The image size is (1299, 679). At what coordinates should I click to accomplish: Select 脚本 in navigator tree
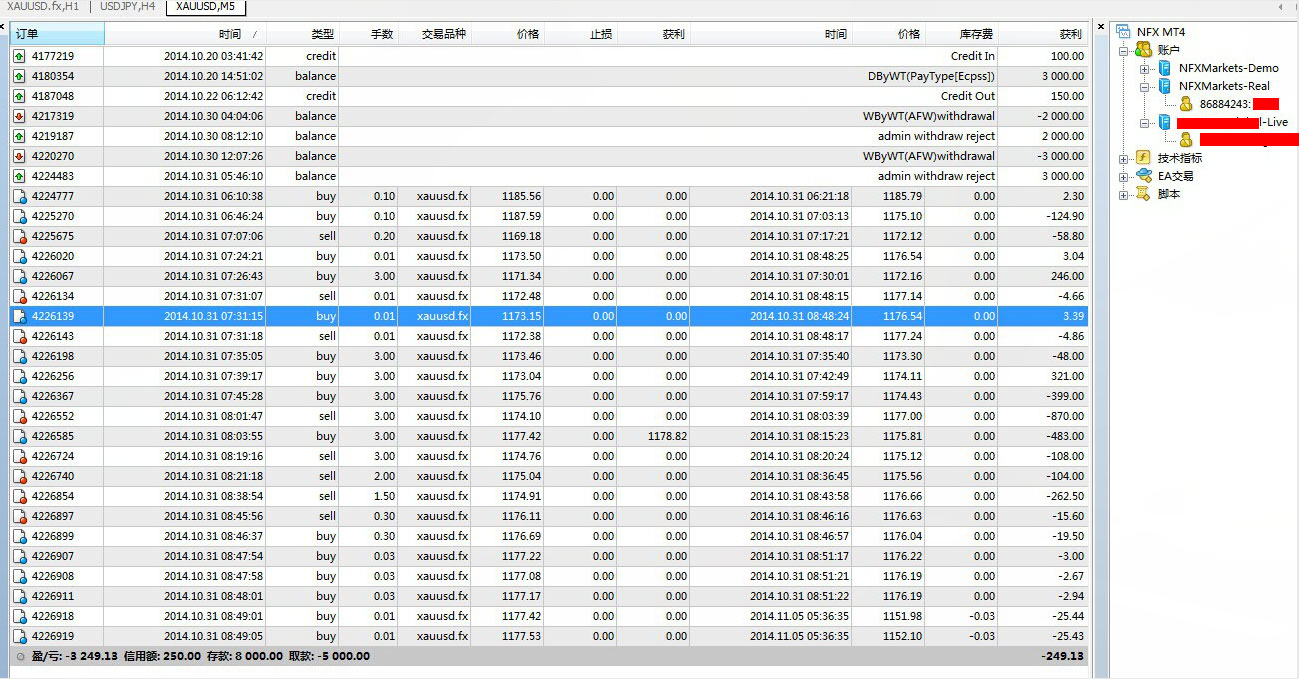pyautogui.click(x=1169, y=194)
